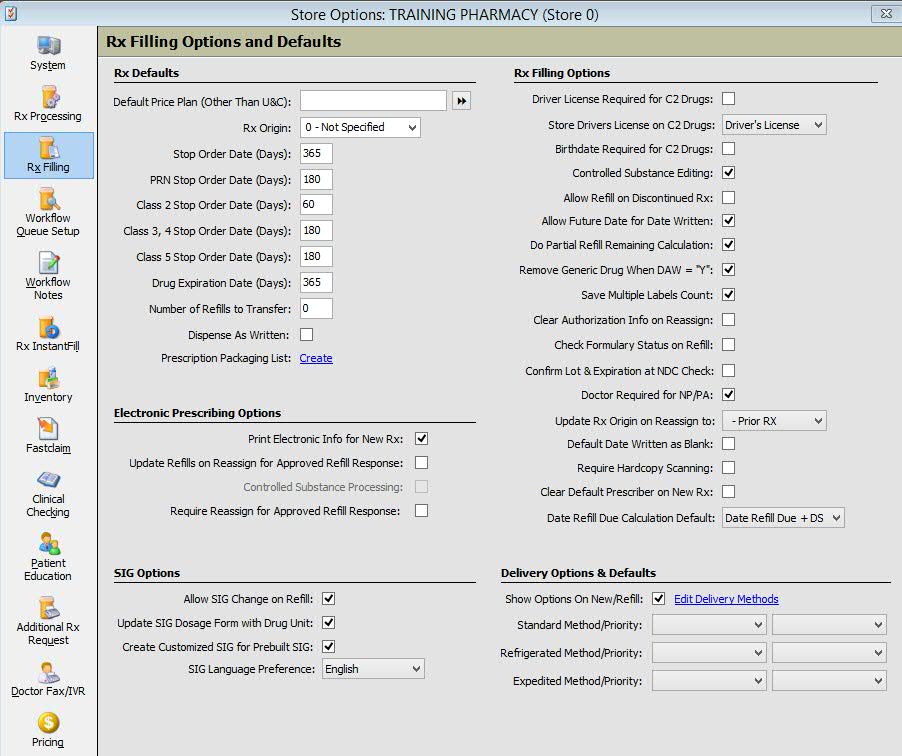Uncheck Doctor Required for NP/PA
The image size is (902, 756).
728,395
